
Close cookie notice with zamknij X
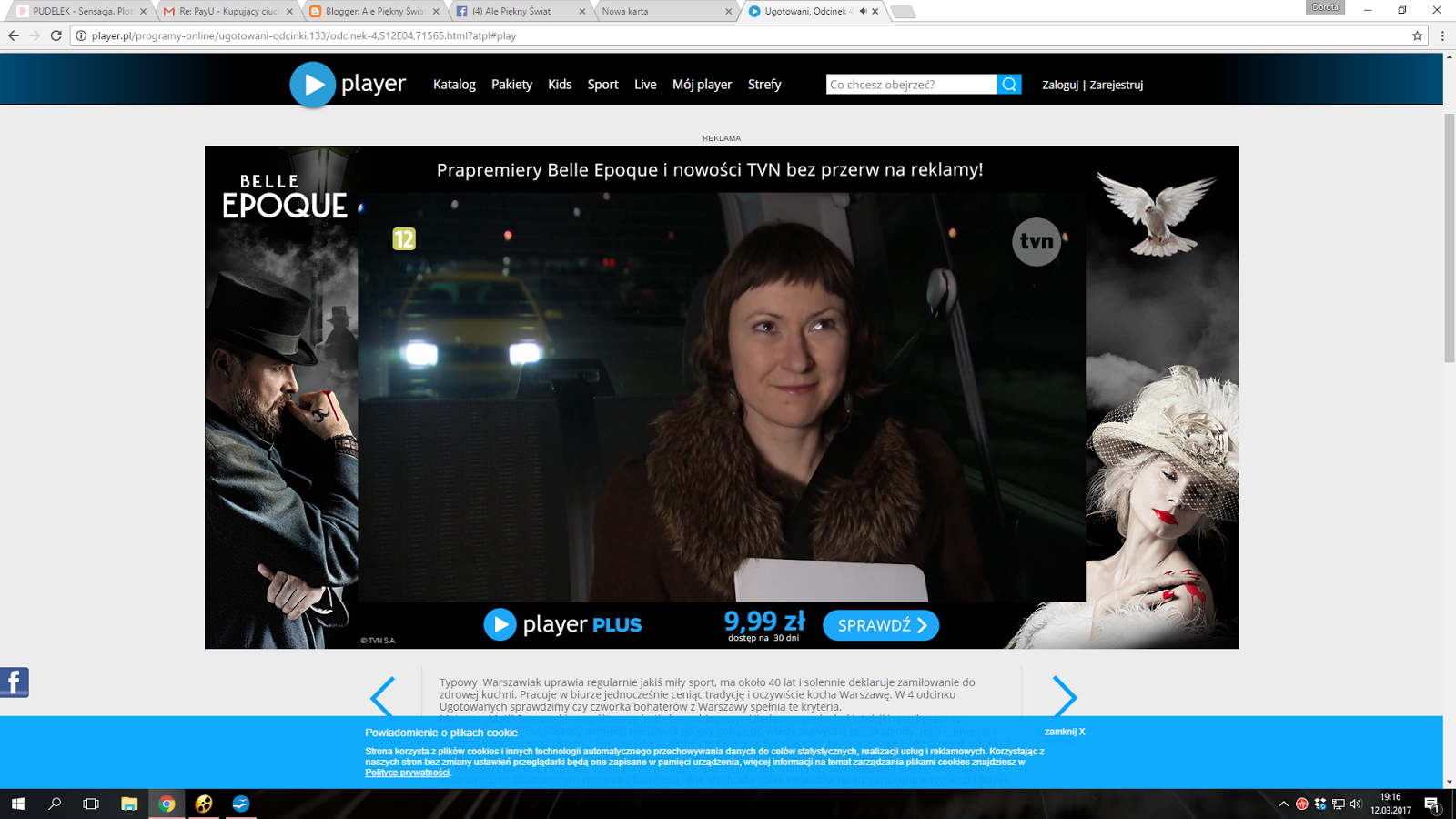[1065, 732]
